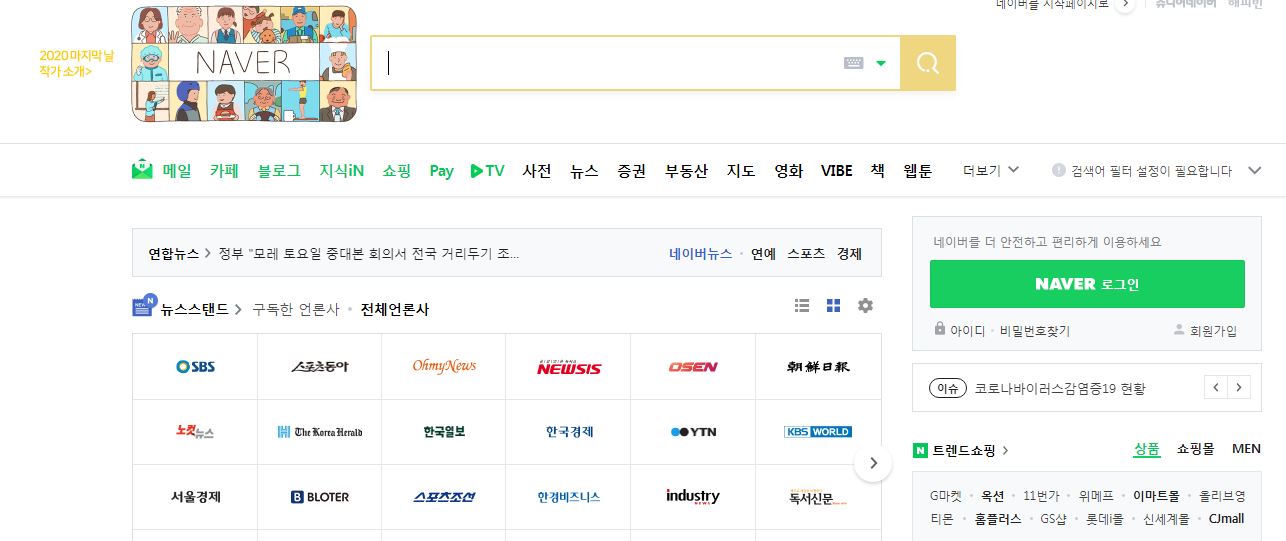Open the 웹툰 menu item
This screenshot has width=1286, height=541.
click(x=918, y=171)
